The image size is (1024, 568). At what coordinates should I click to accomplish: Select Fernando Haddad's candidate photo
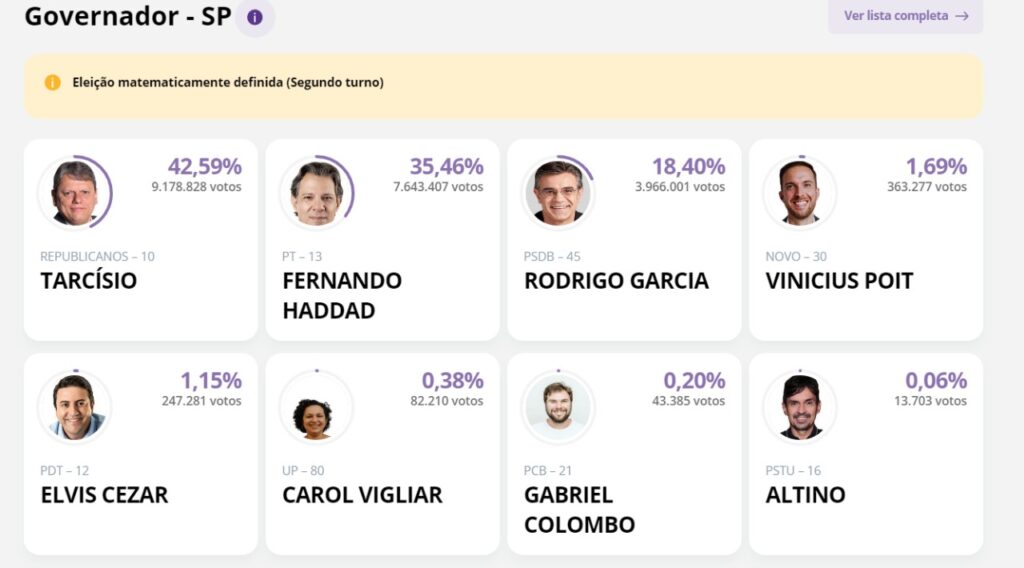click(317, 192)
